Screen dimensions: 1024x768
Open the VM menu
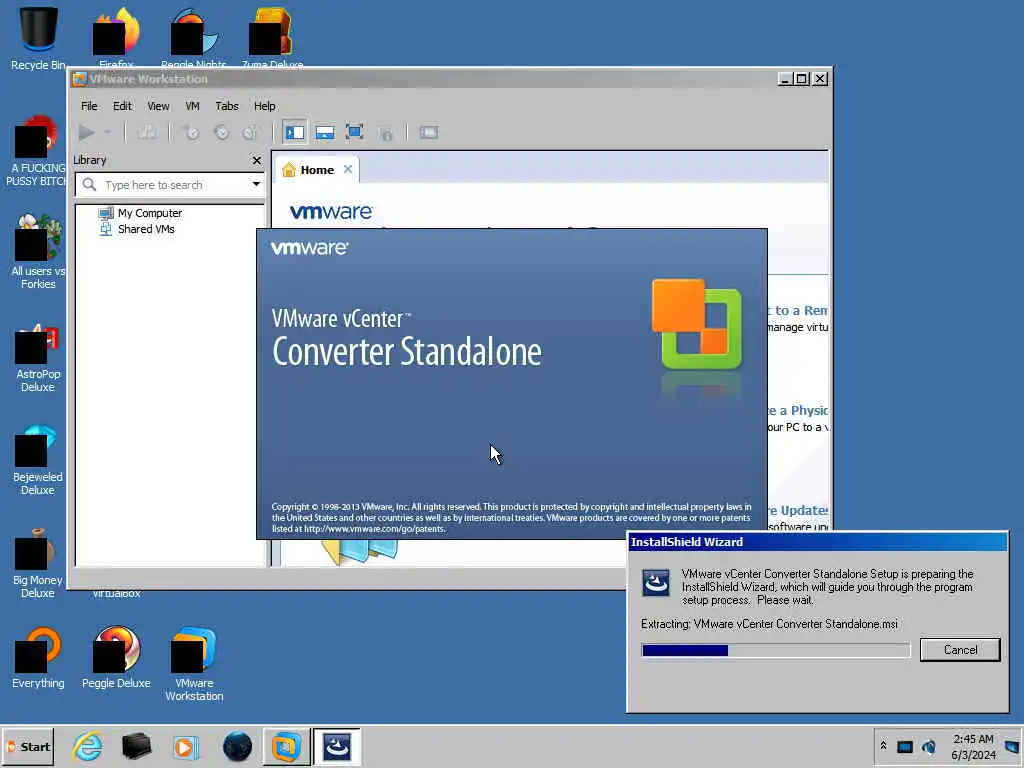pyautogui.click(x=192, y=106)
